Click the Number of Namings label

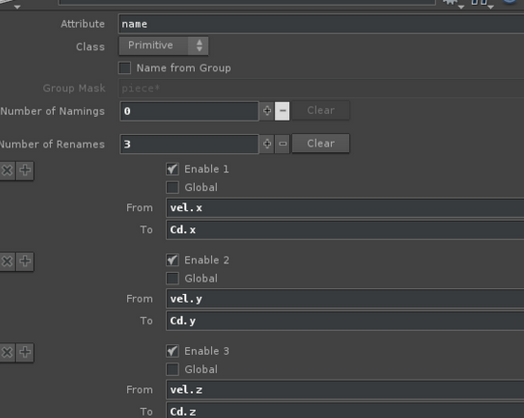coord(52,111)
